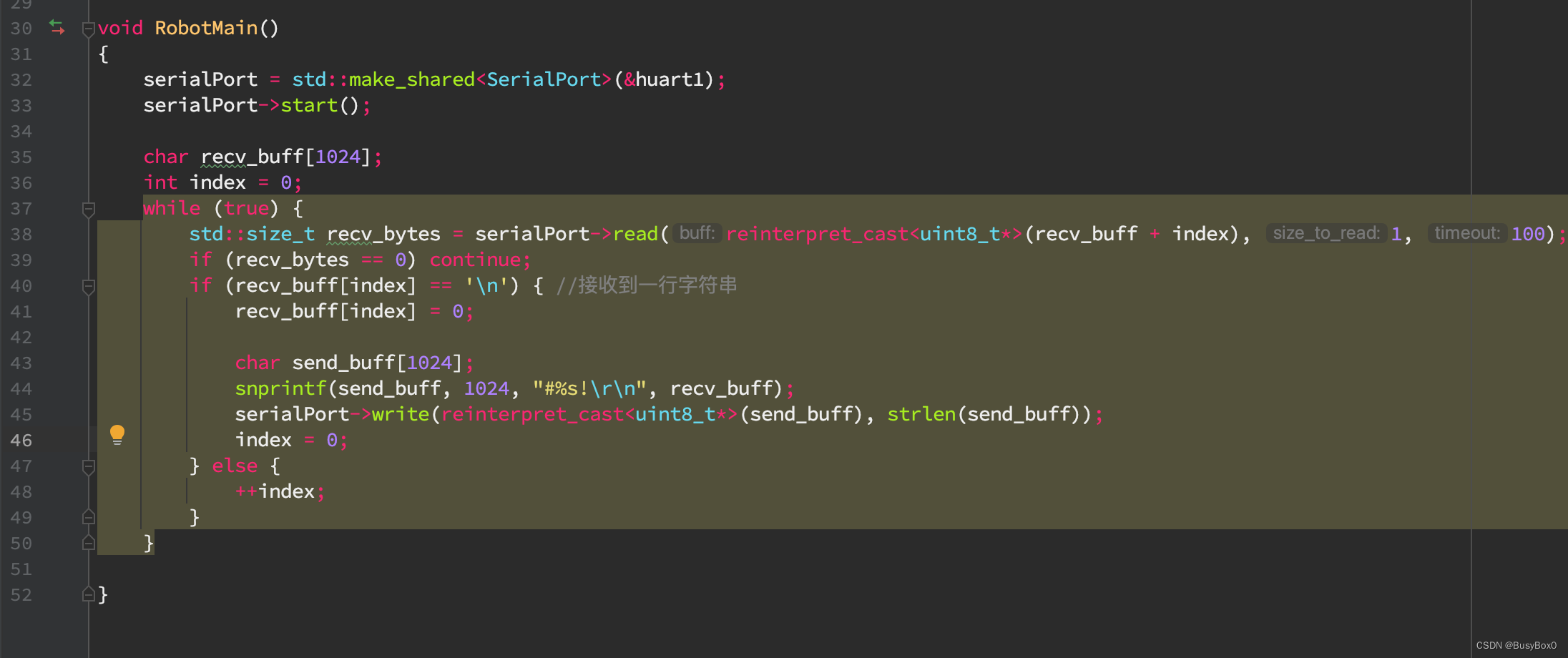Click line number 46 in gutter
This screenshot has height=658, width=1568.
coord(21,441)
